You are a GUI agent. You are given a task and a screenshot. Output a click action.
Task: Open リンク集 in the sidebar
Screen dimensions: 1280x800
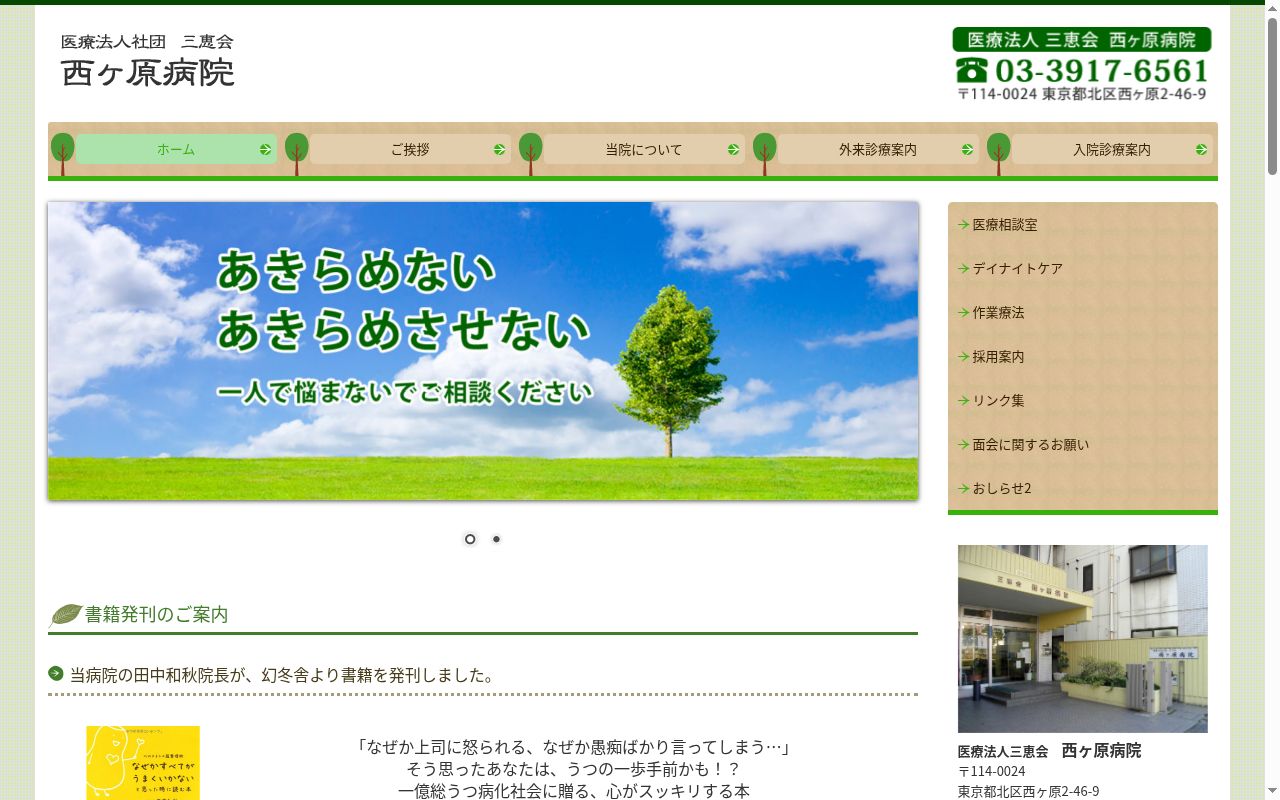point(998,401)
